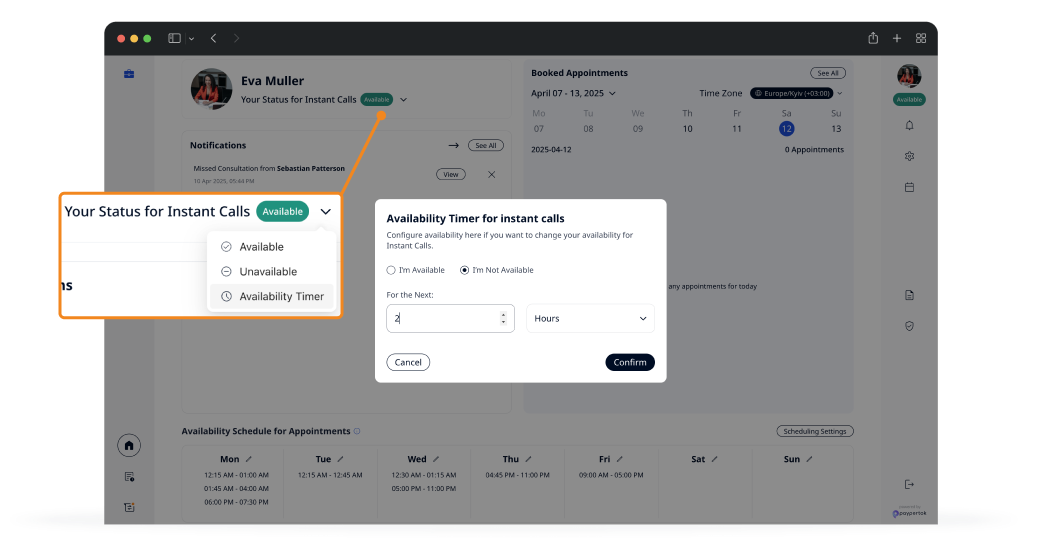Open a new tab with the plus icon

point(897,38)
